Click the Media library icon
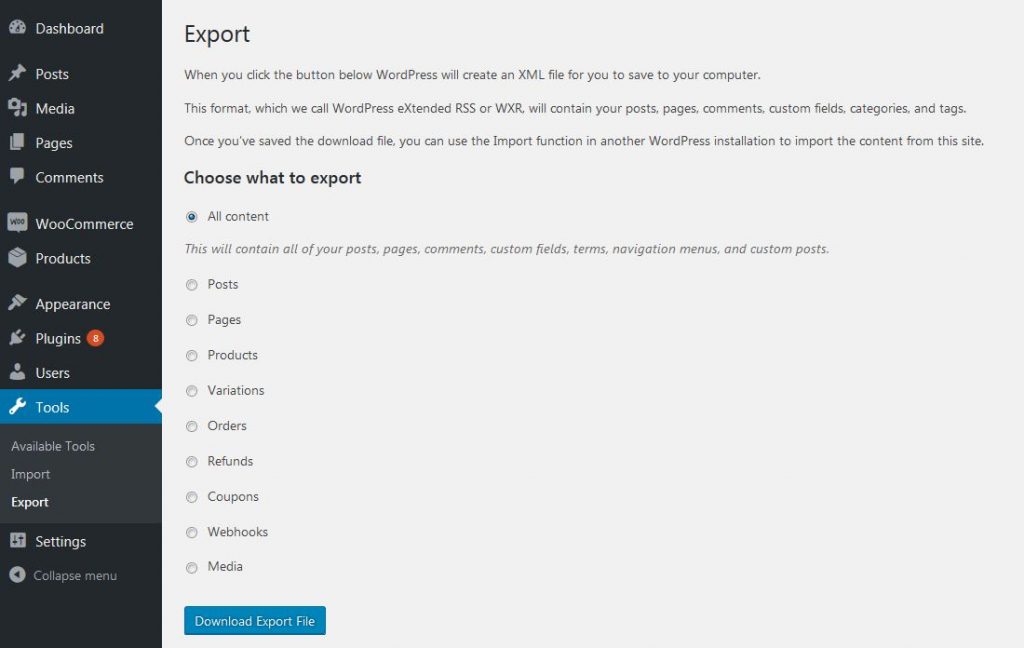 [x=18, y=108]
